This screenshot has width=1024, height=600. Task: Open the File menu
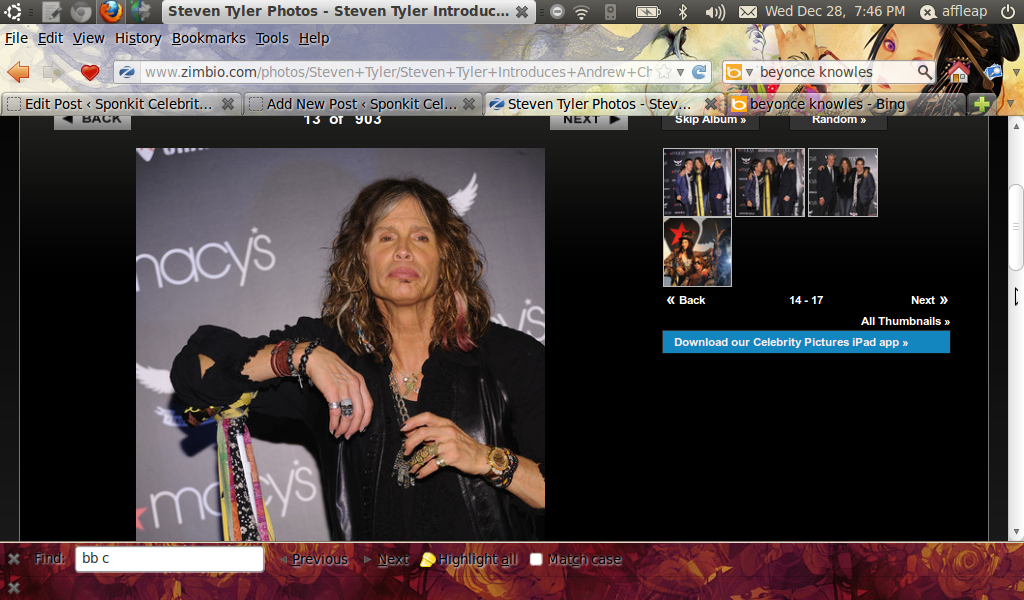coord(16,39)
